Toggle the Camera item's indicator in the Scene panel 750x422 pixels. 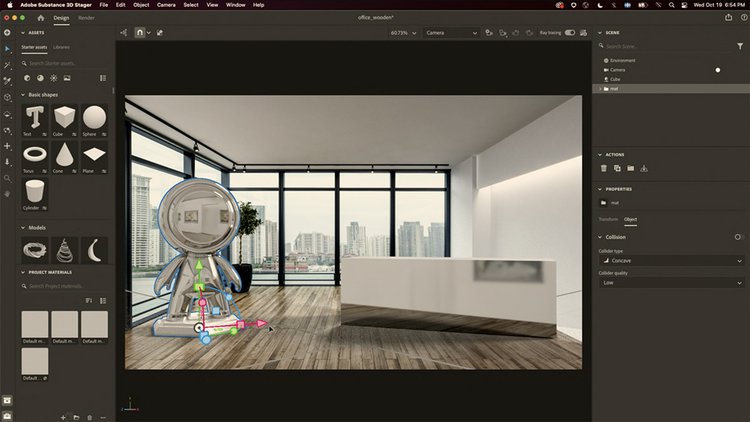pyautogui.click(x=717, y=70)
